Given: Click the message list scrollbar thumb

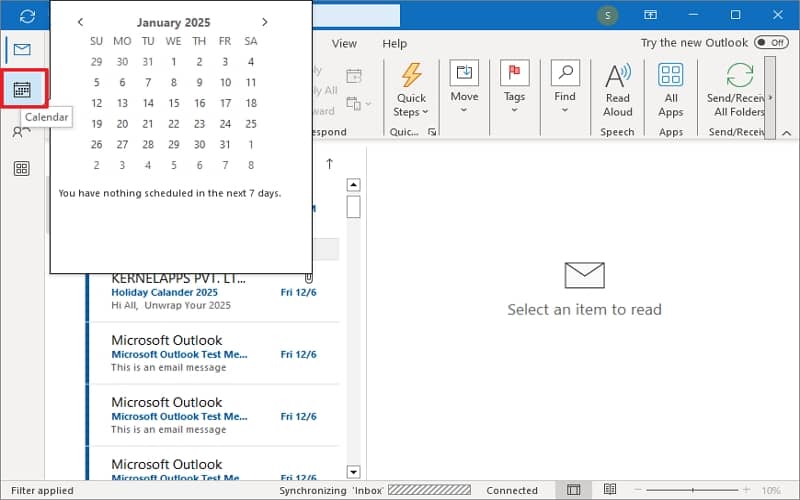Looking at the screenshot, I should point(353,207).
